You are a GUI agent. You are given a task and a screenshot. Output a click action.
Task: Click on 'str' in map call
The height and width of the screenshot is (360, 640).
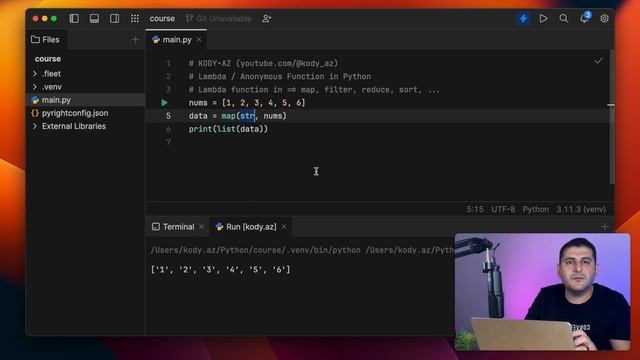(x=247, y=116)
